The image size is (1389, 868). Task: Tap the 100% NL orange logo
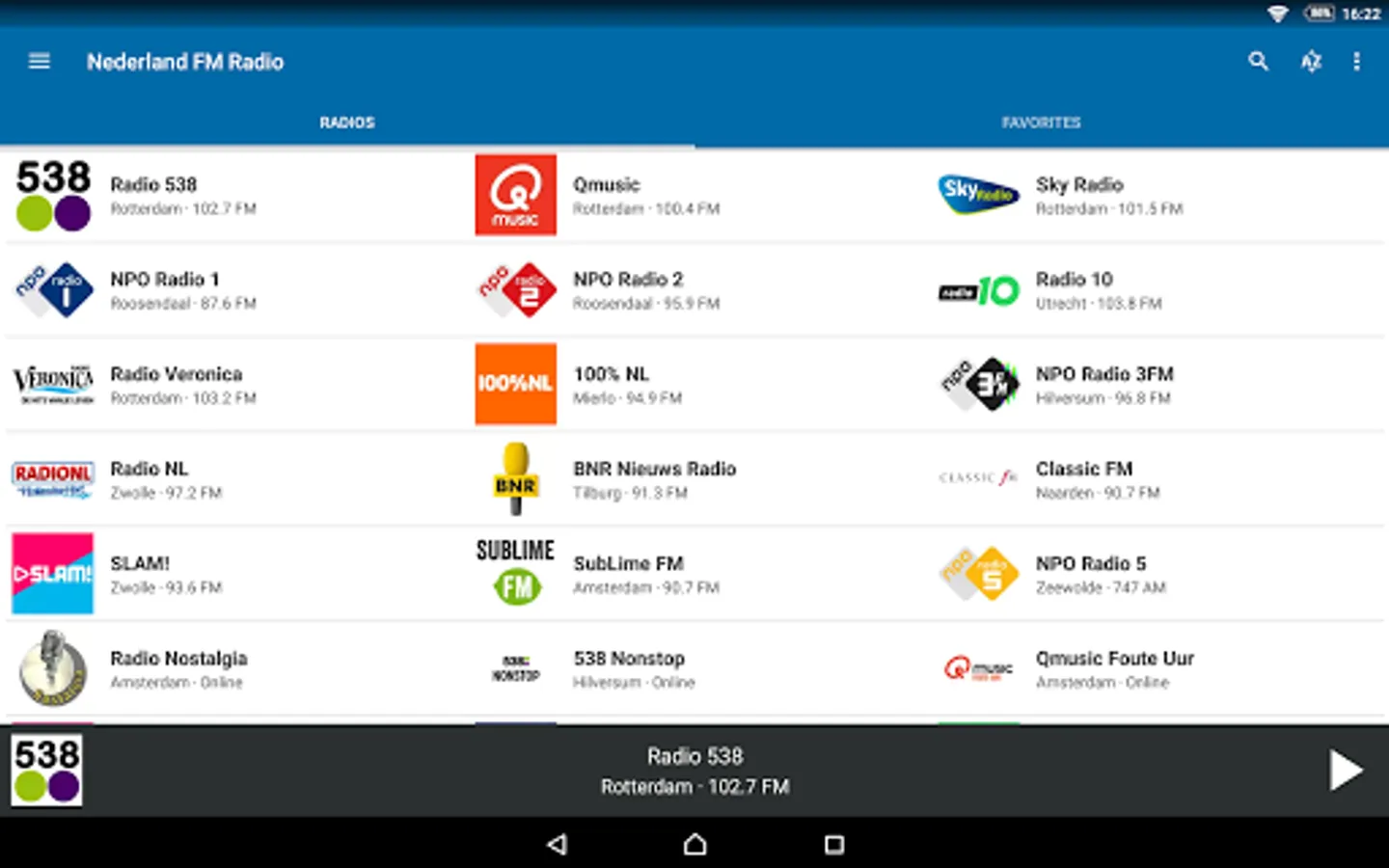[516, 384]
